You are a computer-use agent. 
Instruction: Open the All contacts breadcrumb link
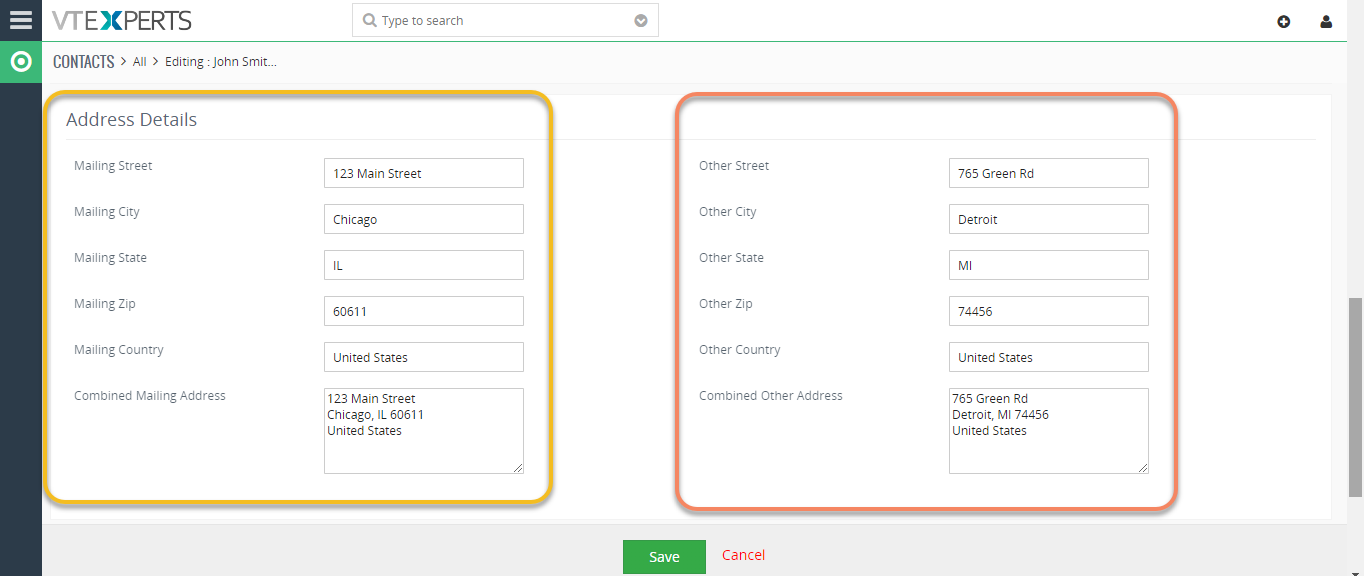(x=140, y=62)
